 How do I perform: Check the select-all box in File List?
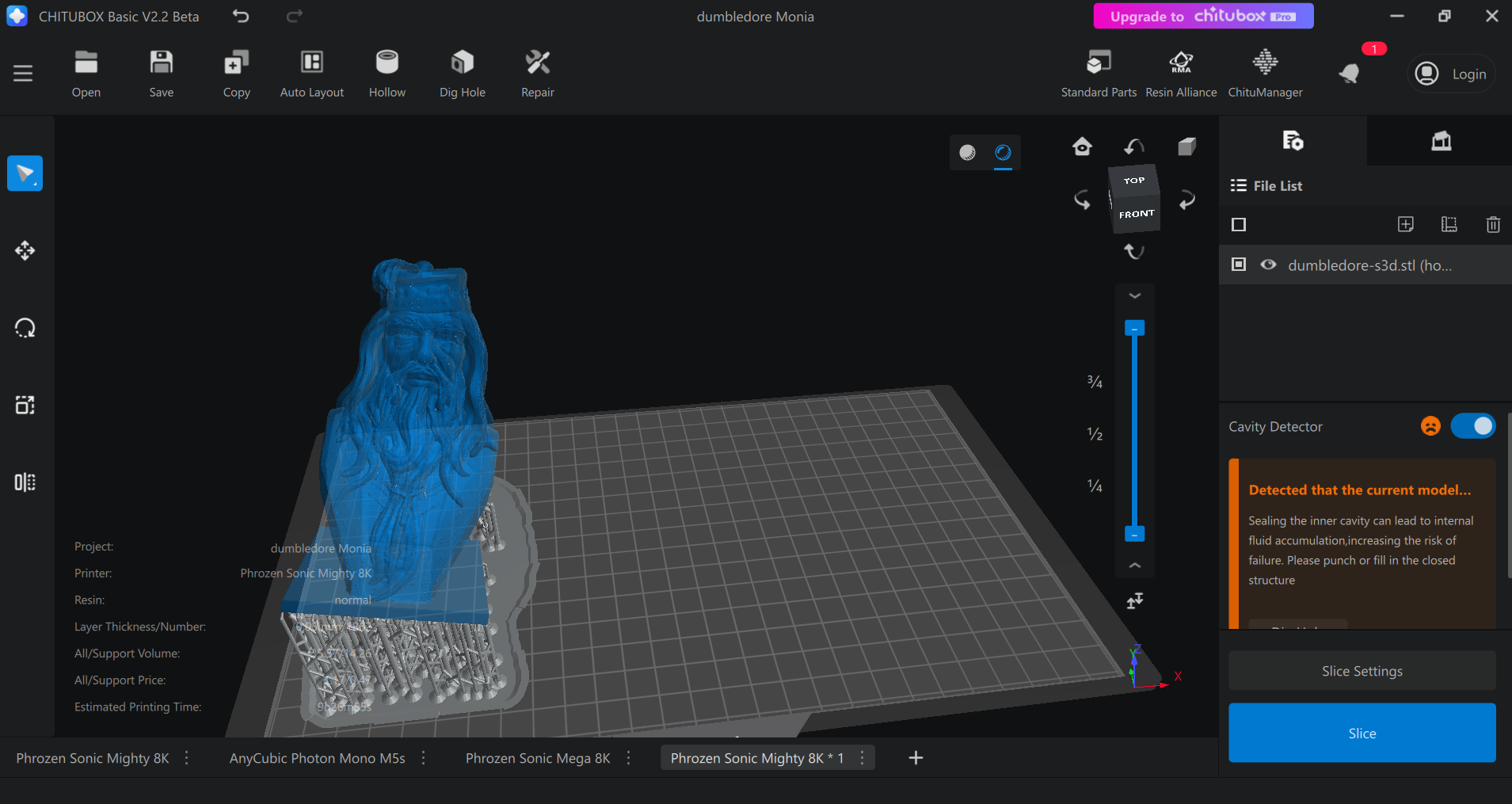(x=1239, y=225)
